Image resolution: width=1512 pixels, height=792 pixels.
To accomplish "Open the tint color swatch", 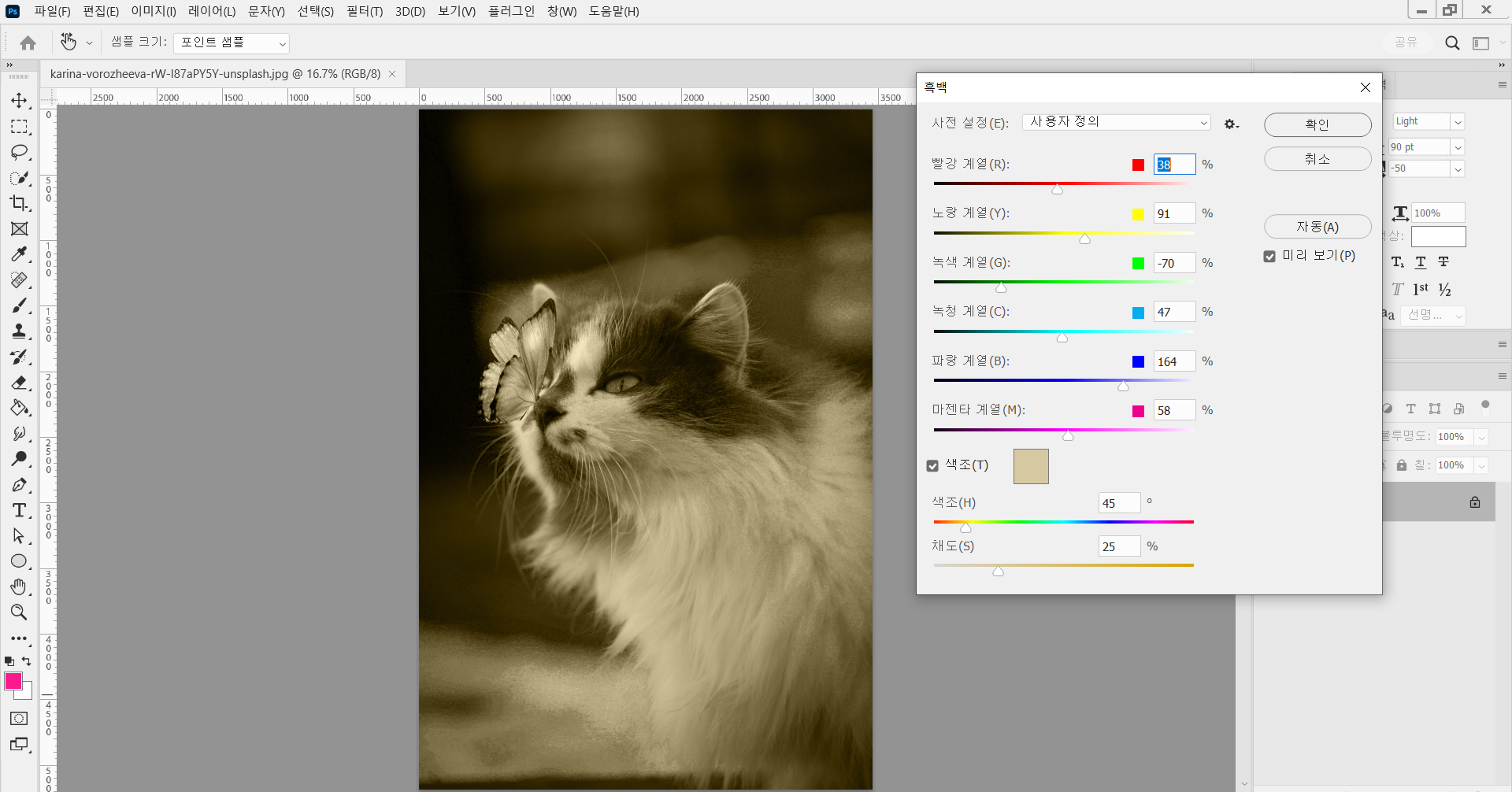I will [x=1031, y=466].
